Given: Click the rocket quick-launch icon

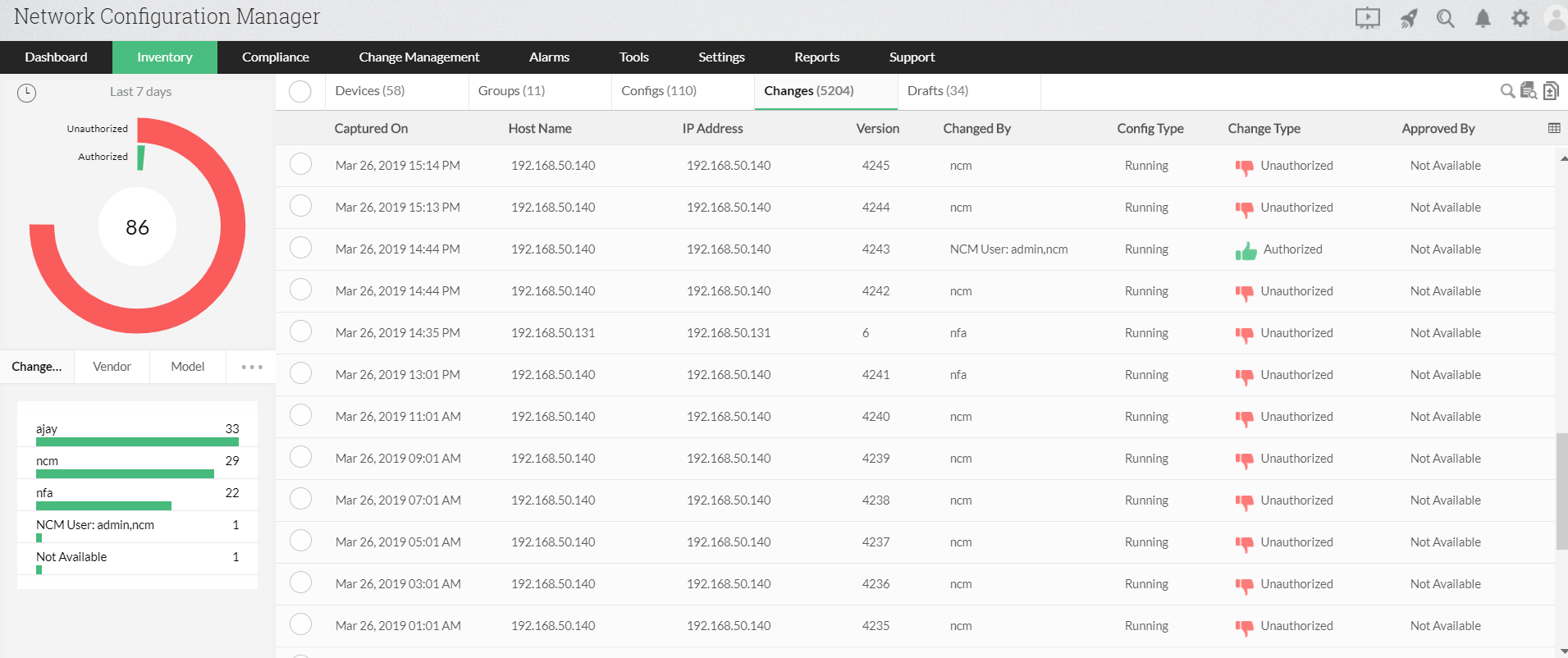Looking at the screenshot, I should coord(1409,18).
